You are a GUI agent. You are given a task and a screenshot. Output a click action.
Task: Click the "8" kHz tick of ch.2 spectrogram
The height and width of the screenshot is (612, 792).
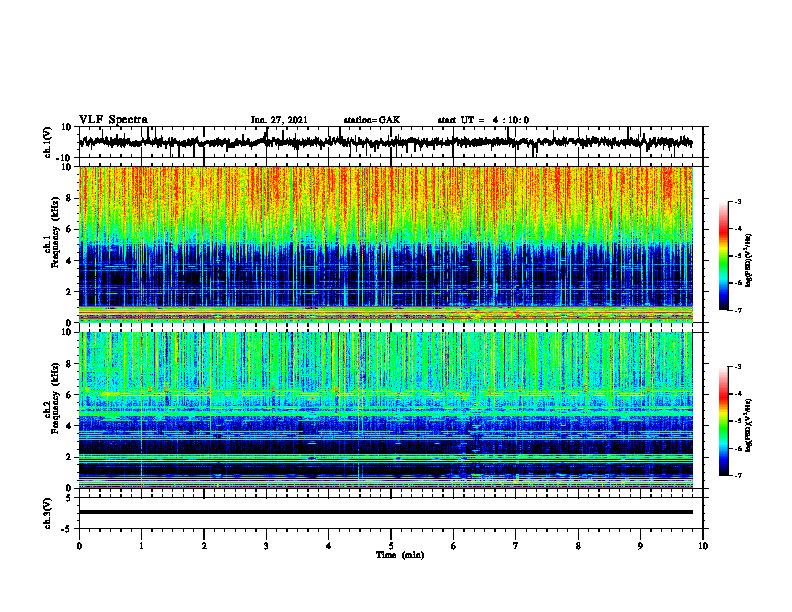[70, 364]
